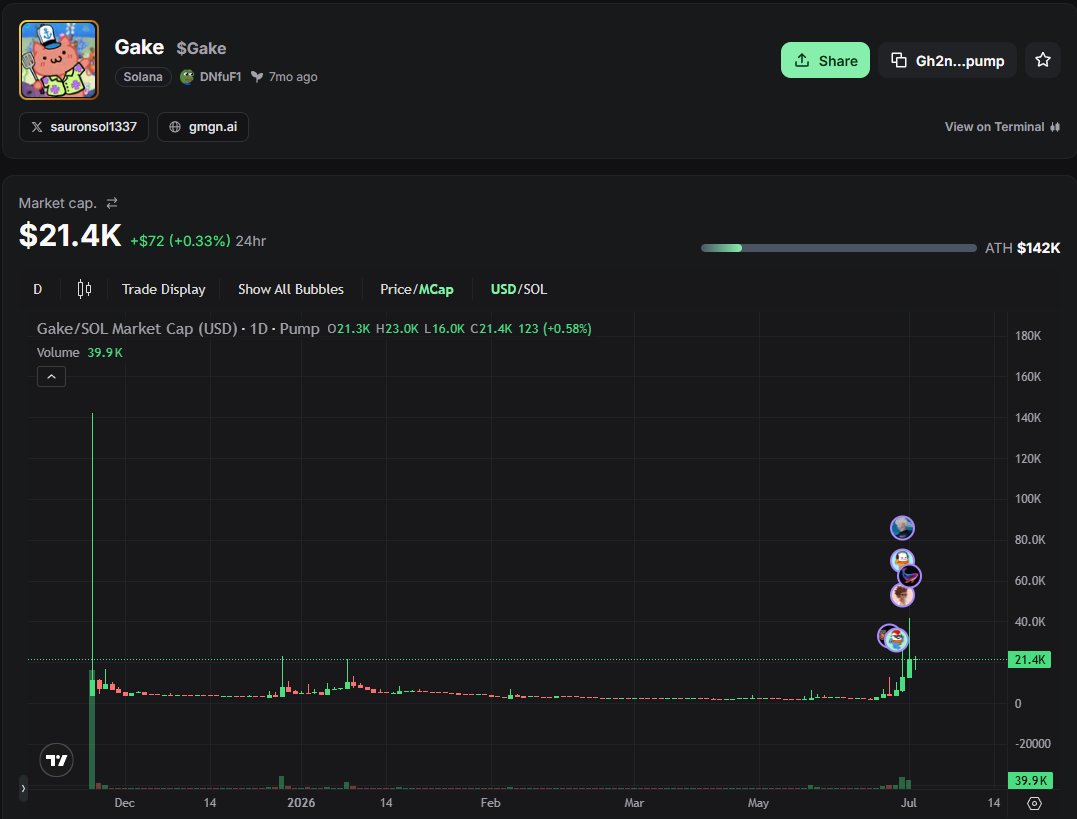Click the ATH progress bar

(x=838, y=248)
